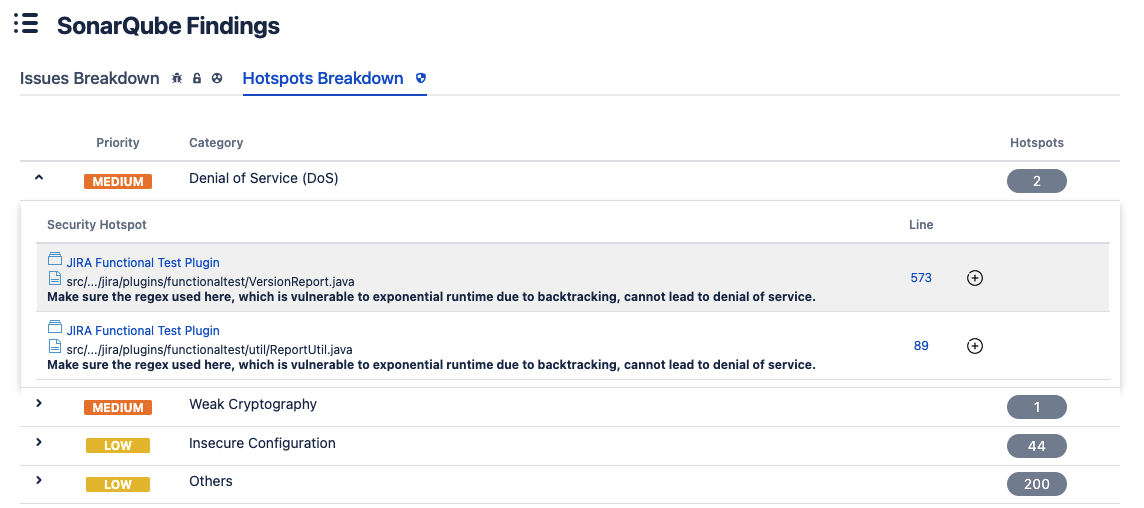Open JIRA Functional Test Plugin link above ReportUtil.java
The height and width of the screenshot is (508, 1144).
(x=143, y=331)
